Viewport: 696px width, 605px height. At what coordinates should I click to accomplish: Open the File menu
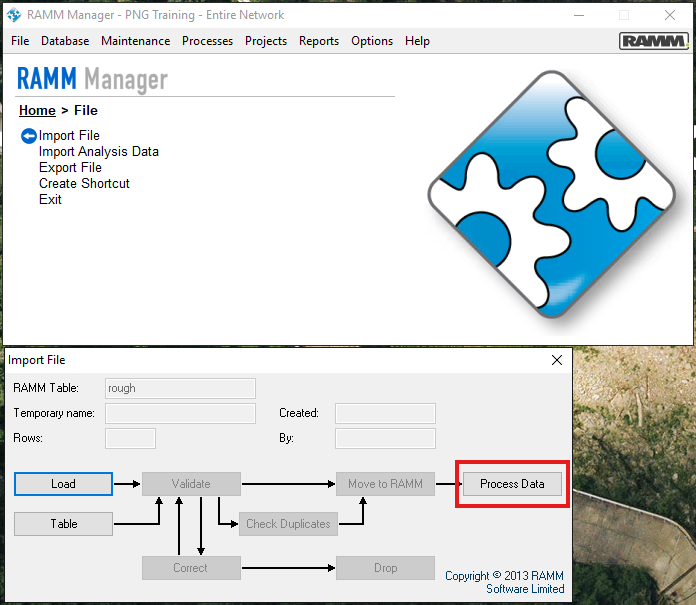point(20,41)
